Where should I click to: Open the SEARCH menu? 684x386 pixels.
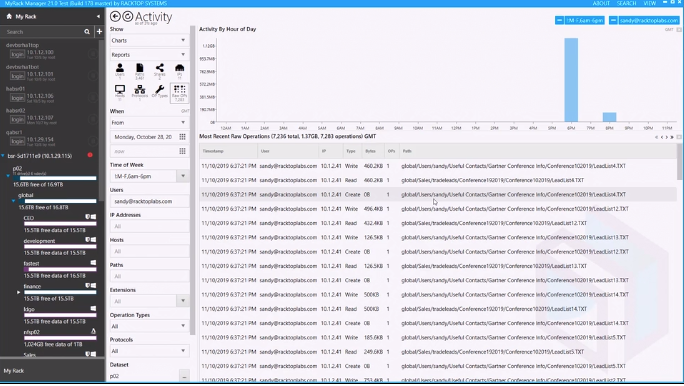click(x=626, y=3)
